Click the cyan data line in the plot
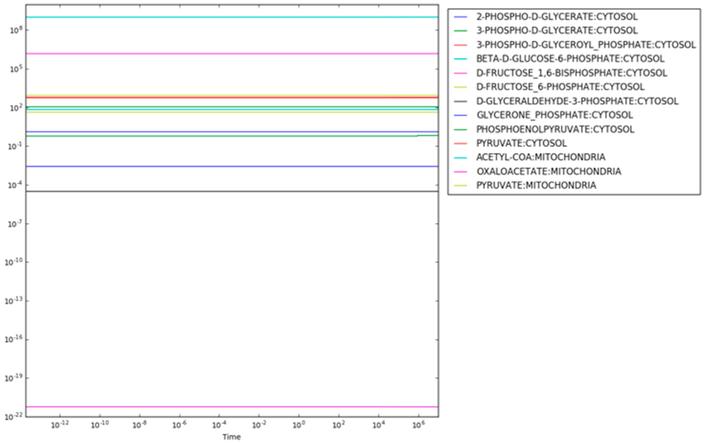705x444 pixels. point(230,17)
